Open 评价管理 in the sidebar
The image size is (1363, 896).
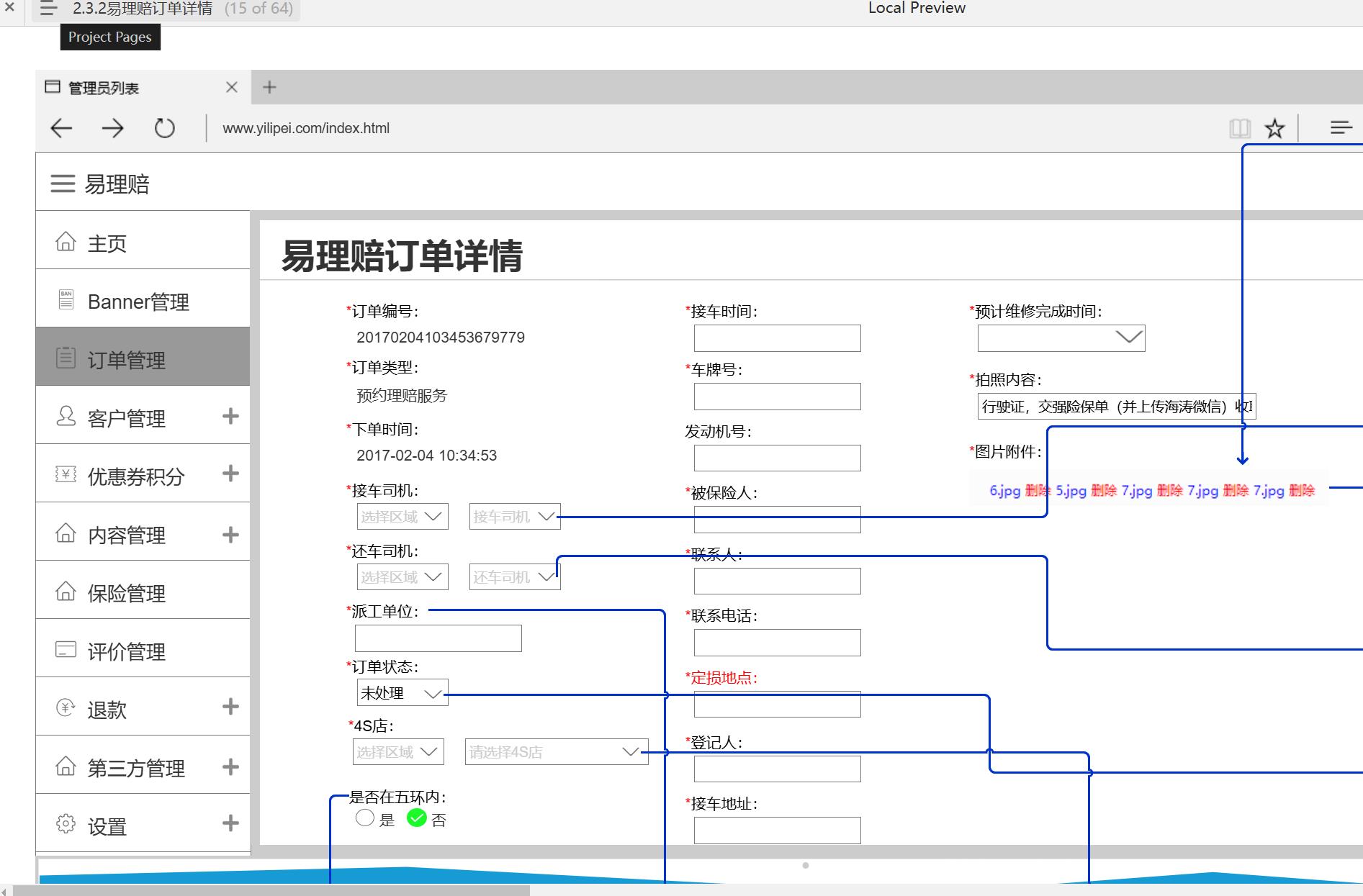click(143, 648)
